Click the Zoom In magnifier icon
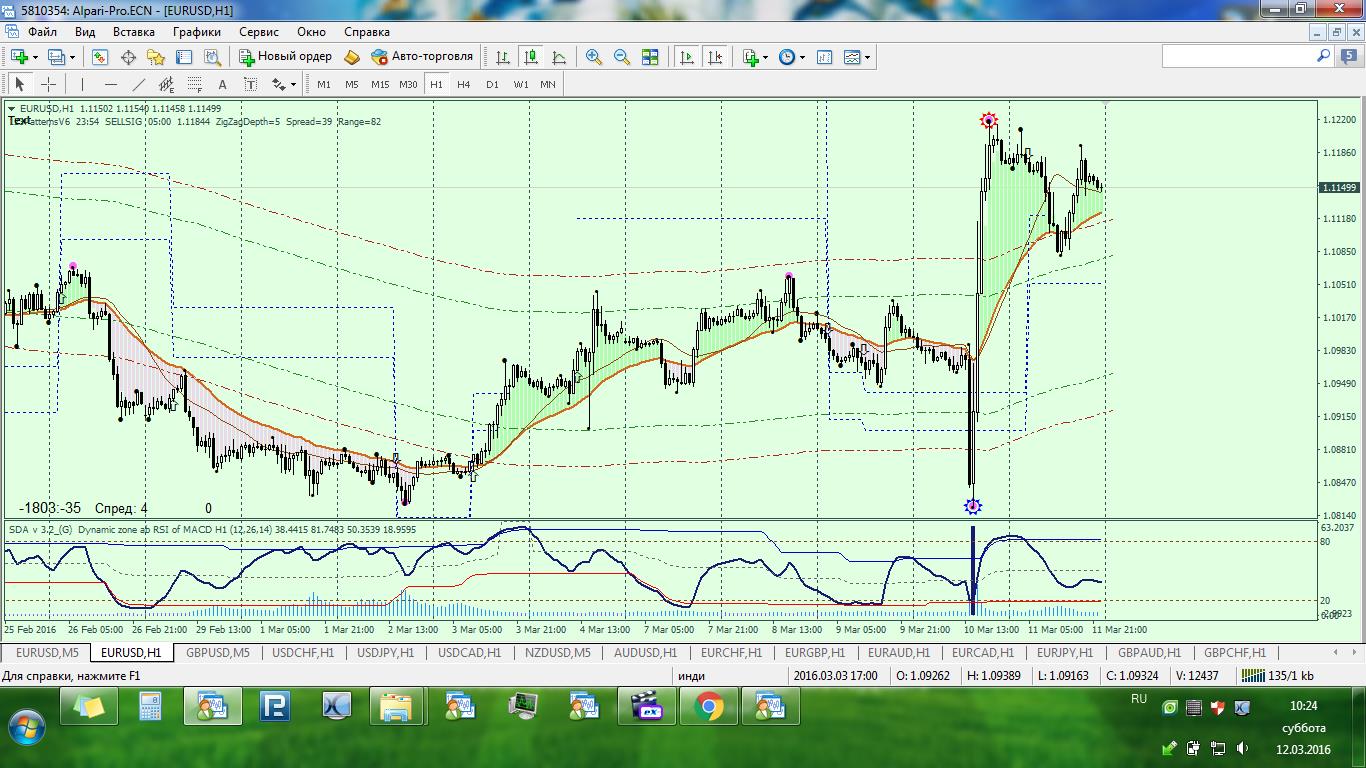This screenshot has width=1366, height=768. point(594,57)
